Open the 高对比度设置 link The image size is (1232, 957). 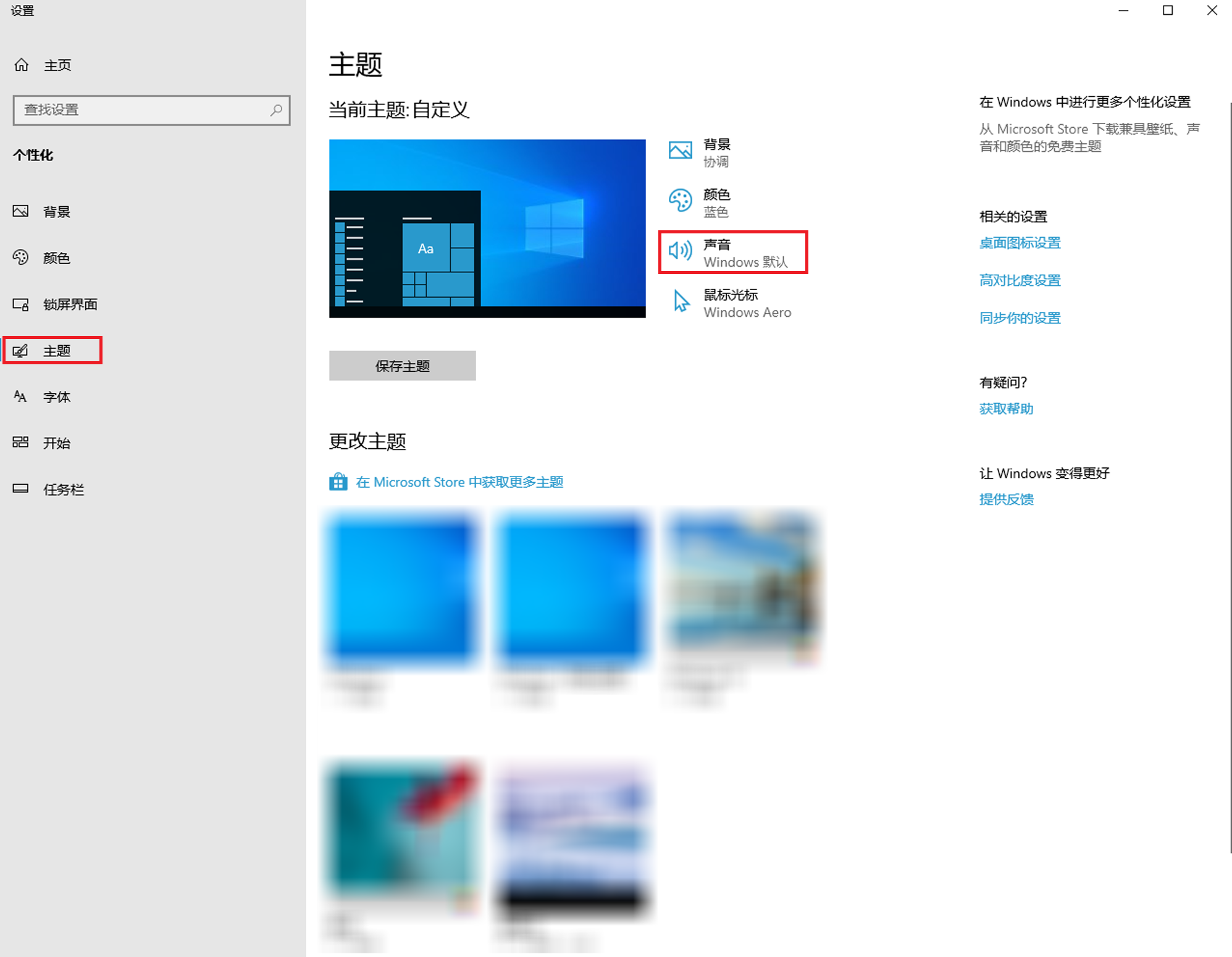coord(1020,280)
